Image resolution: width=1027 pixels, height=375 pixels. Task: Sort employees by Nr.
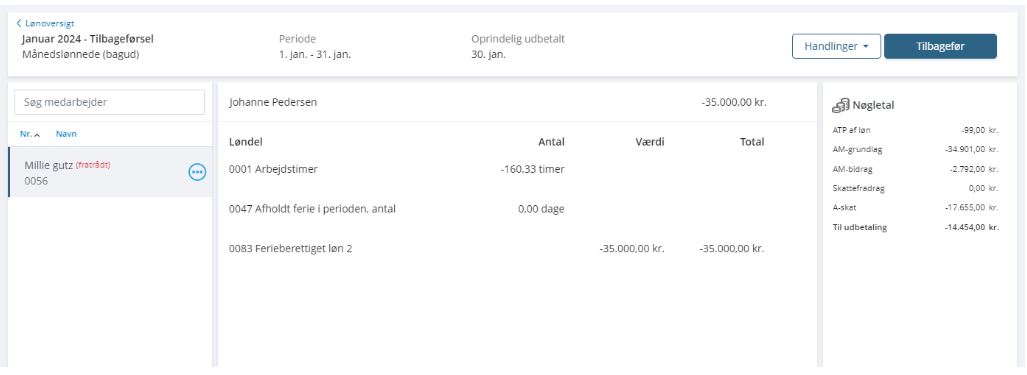pos(26,134)
